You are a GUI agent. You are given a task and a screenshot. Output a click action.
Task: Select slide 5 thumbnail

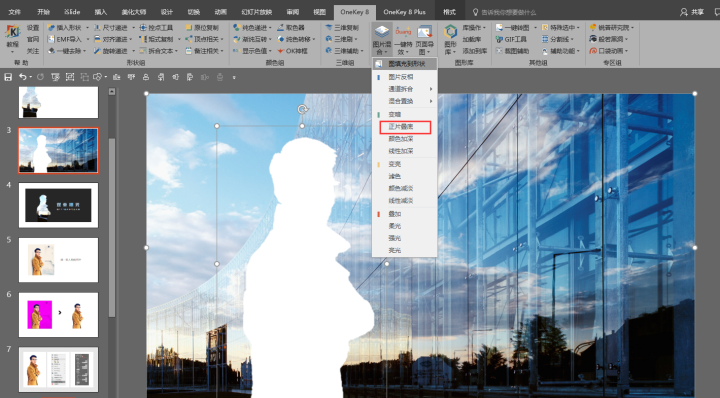58,260
